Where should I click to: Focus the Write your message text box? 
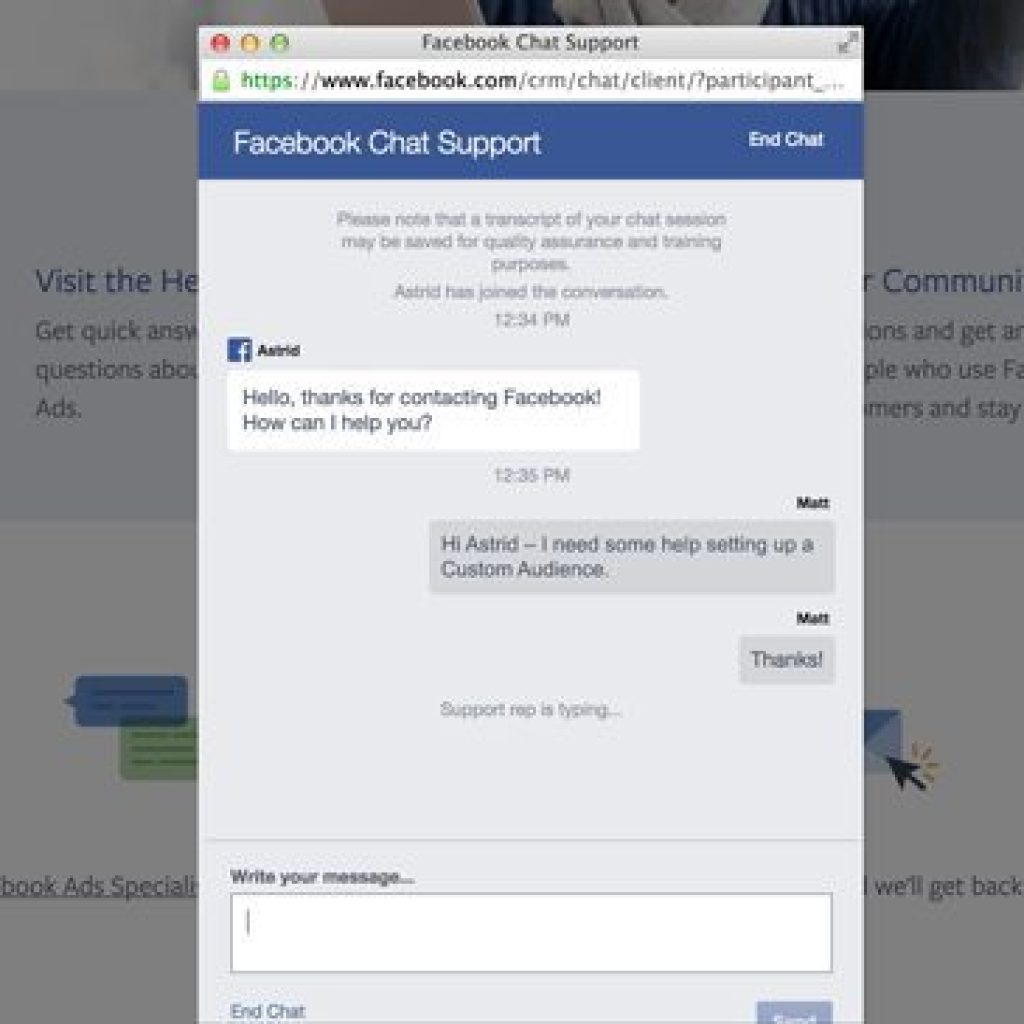531,933
